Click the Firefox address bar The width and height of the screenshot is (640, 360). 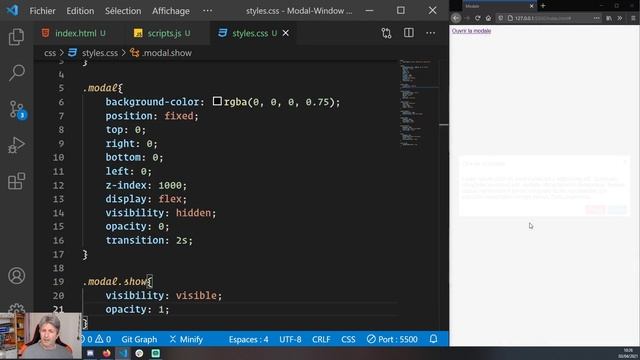point(549,18)
